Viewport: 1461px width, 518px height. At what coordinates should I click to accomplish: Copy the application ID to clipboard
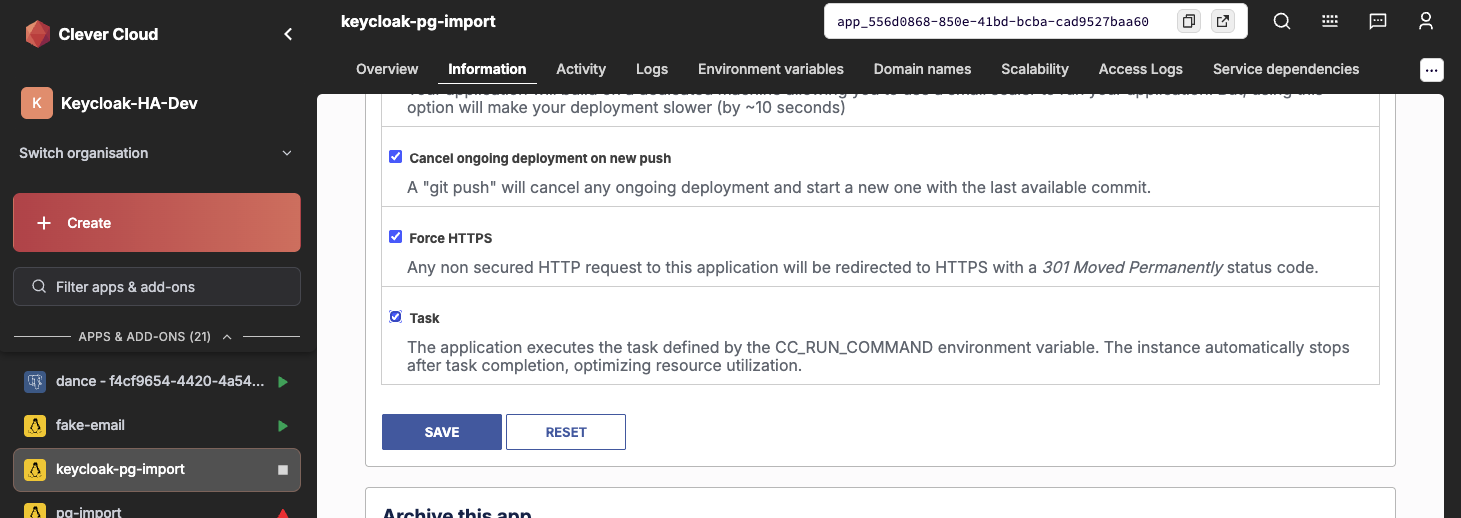pos(1189,21)
